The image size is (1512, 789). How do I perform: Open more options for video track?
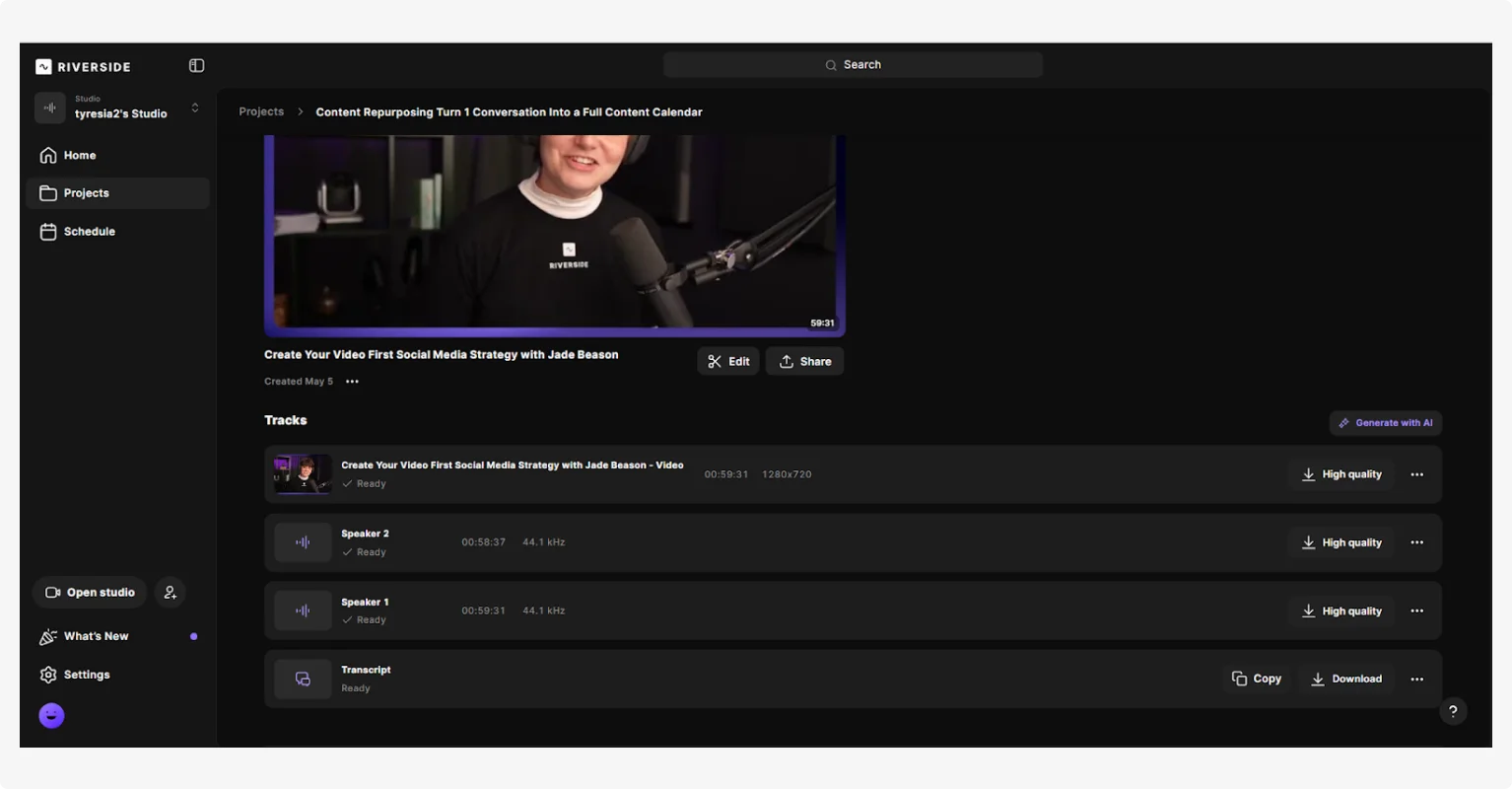1417,474
